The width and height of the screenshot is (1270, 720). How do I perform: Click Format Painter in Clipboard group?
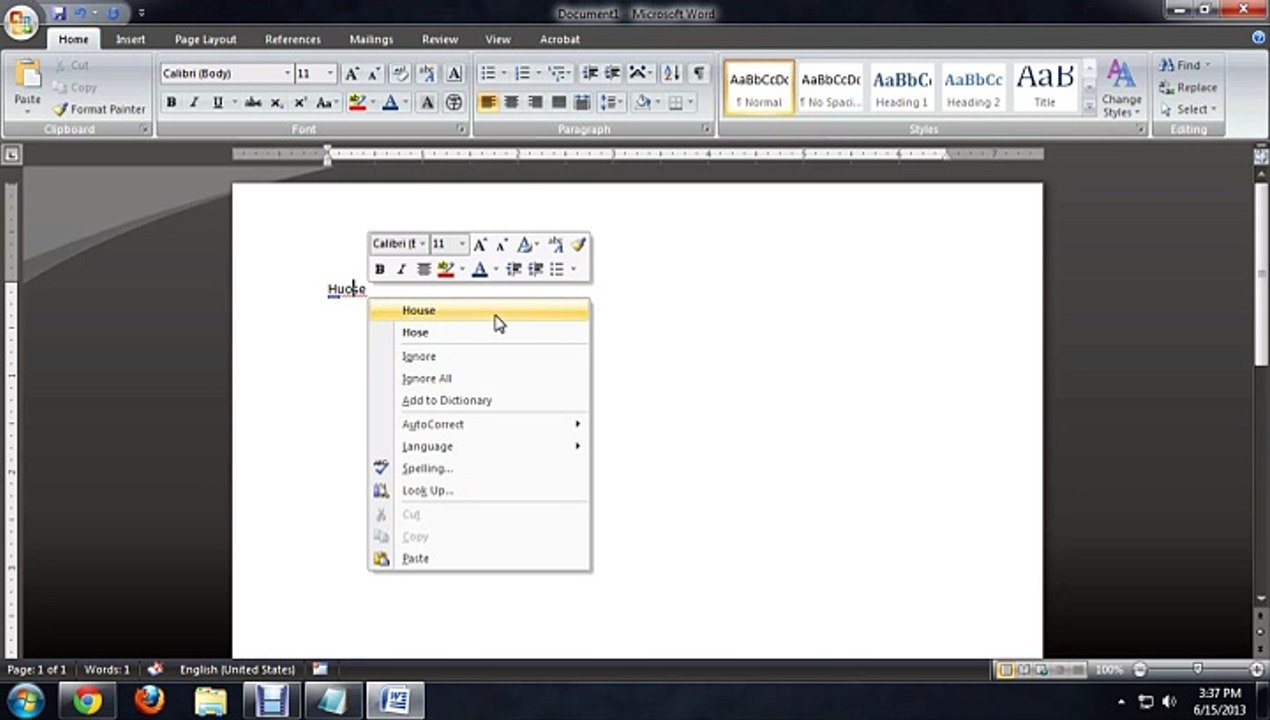[99, 109]
